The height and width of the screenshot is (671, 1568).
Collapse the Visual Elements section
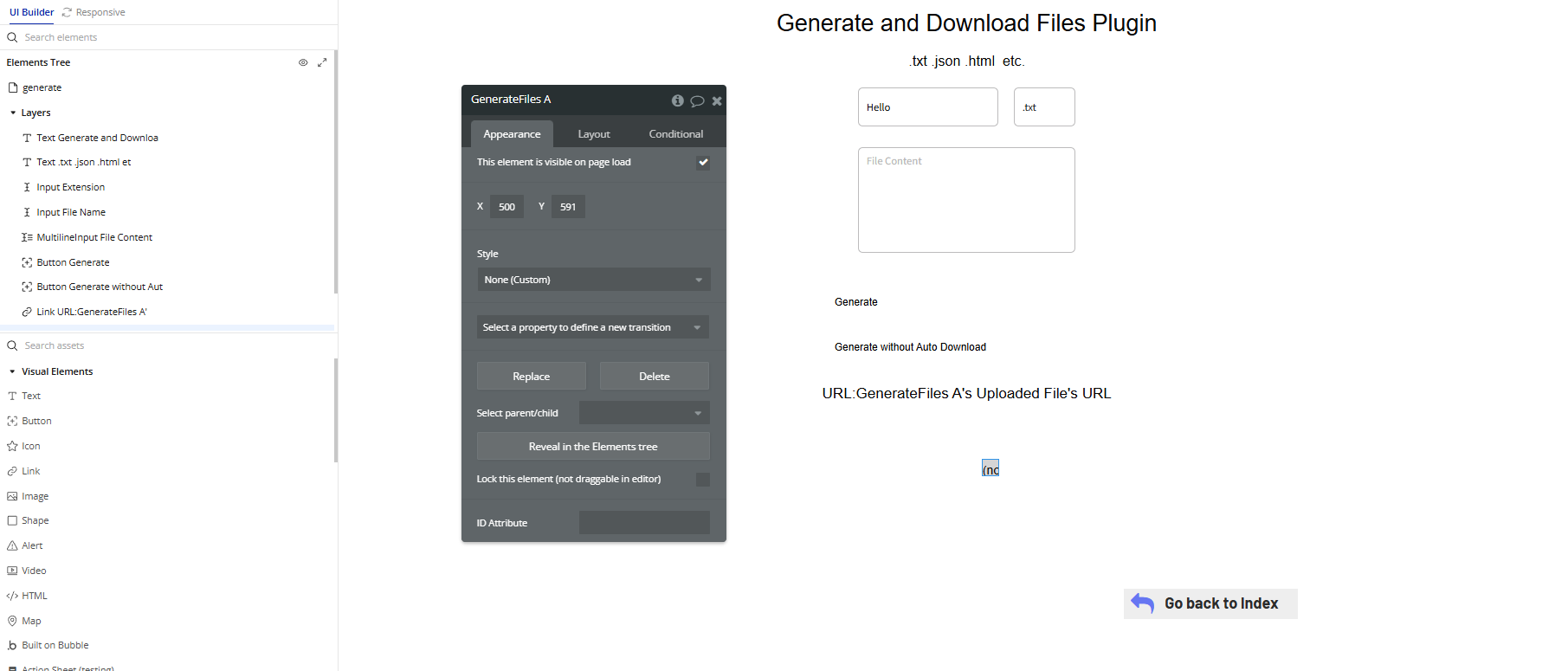pos(12,371)
